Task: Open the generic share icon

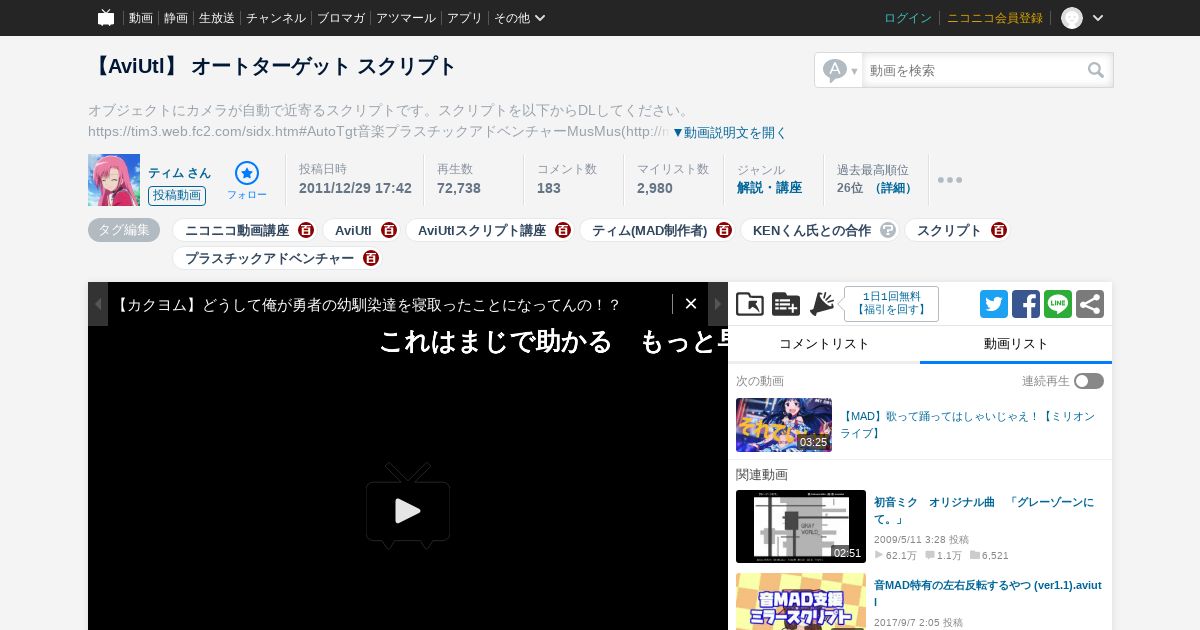Action: (x=1090, y=304)
